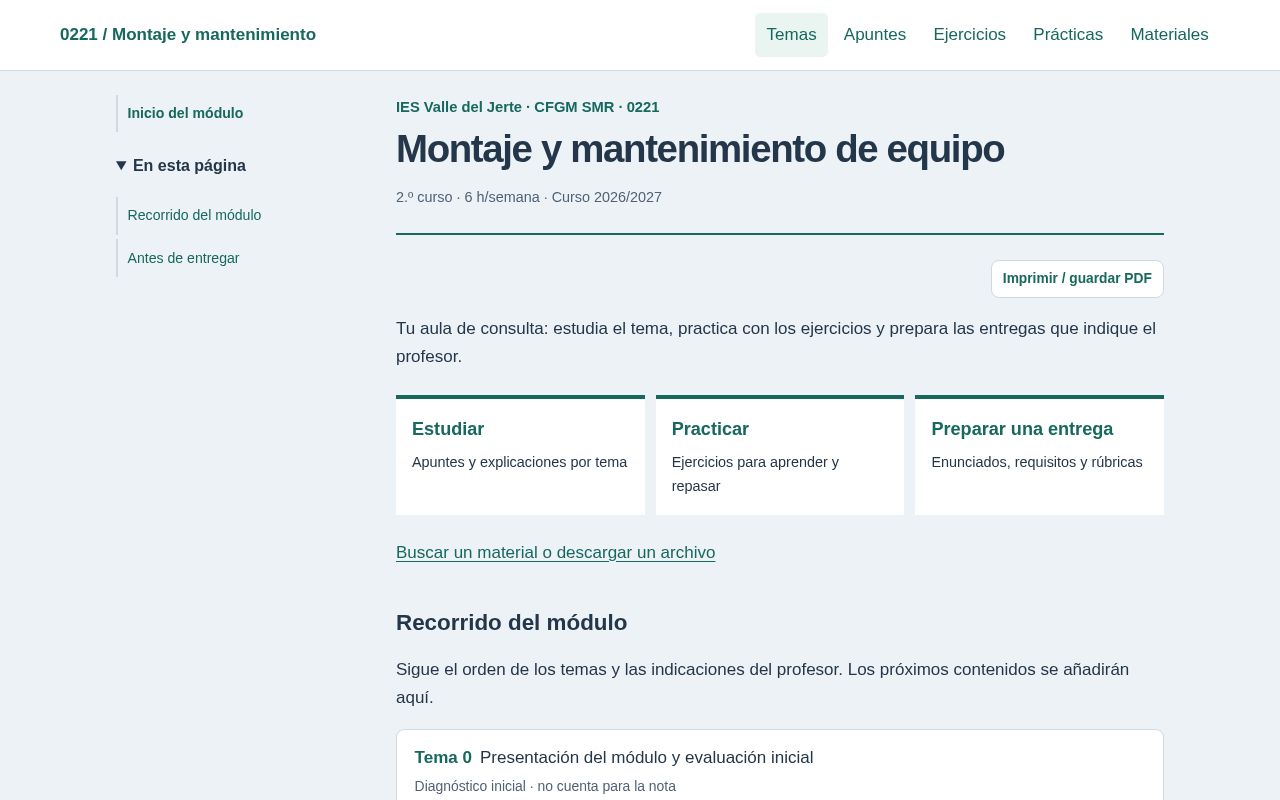Screen dimensions: 1280x800
Task: Open the Practicar card
Action: pos(780,456)
